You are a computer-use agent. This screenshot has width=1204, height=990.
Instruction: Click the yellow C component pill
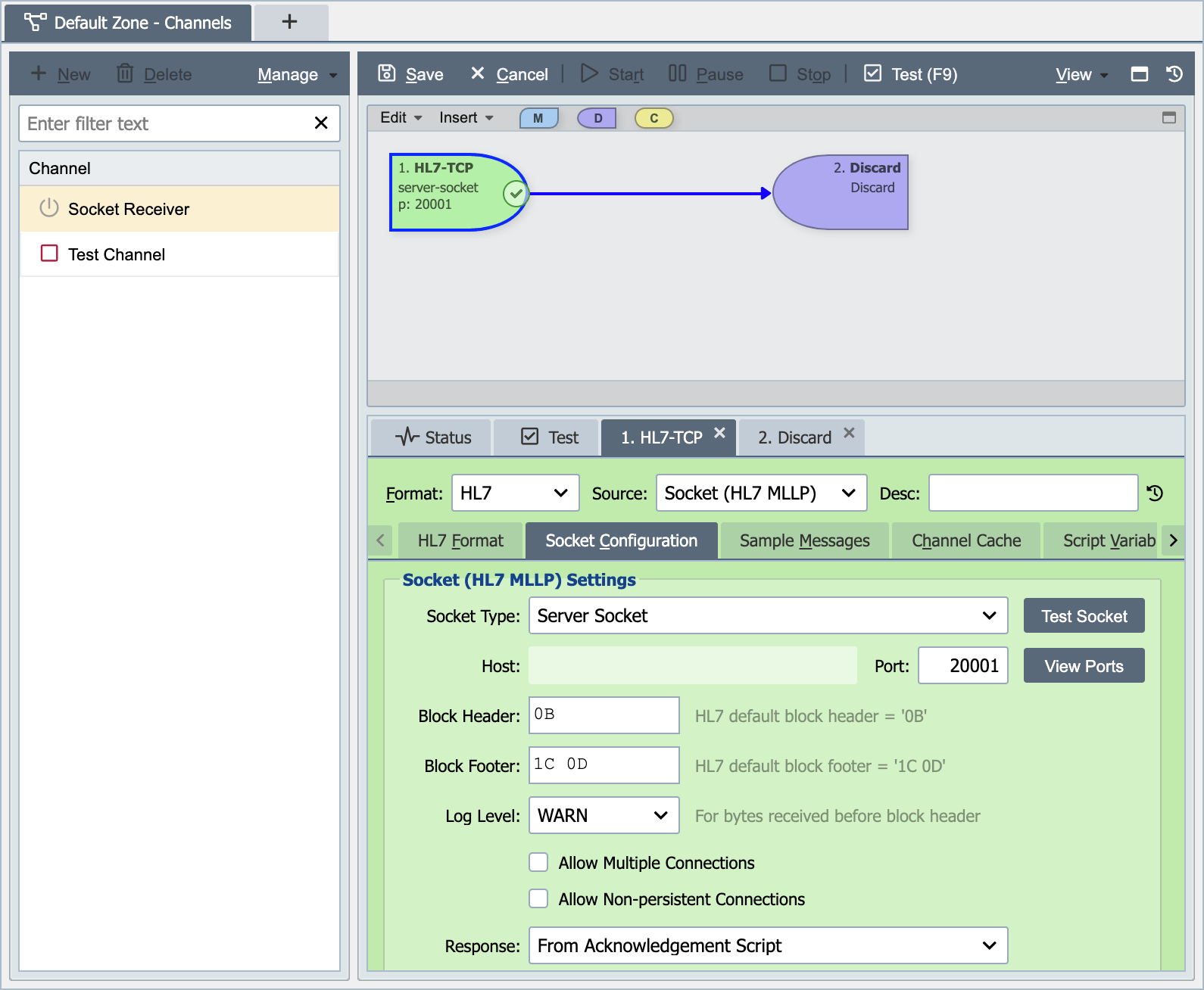654,118
